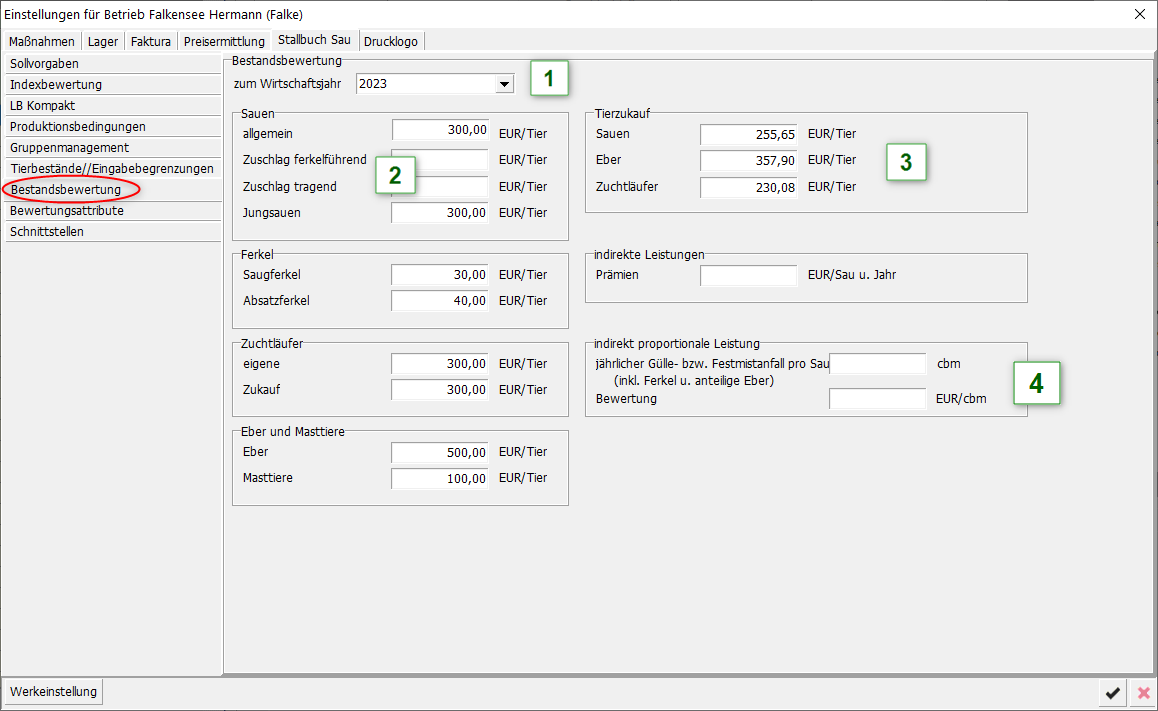Open Indexbewertung in the sidebar

[x=56, y=85]
